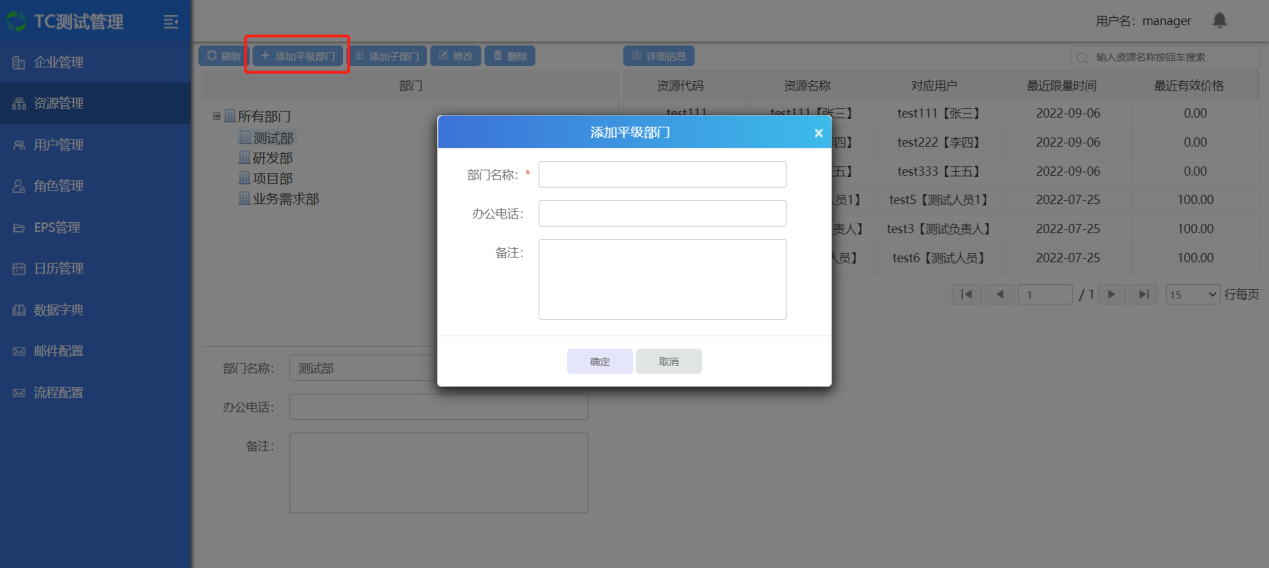Viewport: 1269px width, 568px height.
Task: Click the 确定 confirm button
Action: click(600, 361)
